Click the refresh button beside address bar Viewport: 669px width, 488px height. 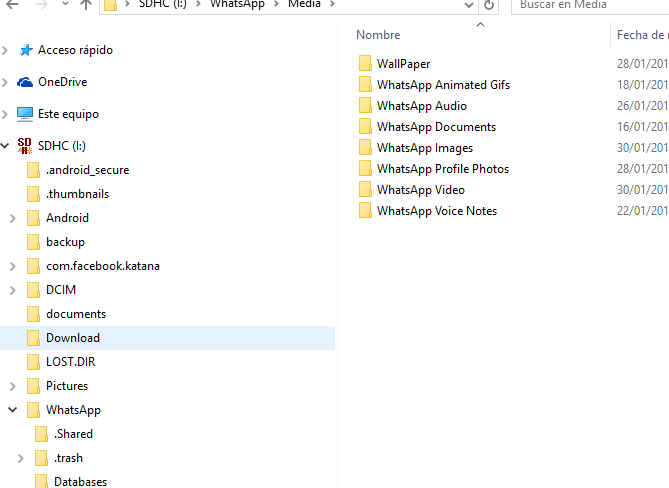[489, 5]
